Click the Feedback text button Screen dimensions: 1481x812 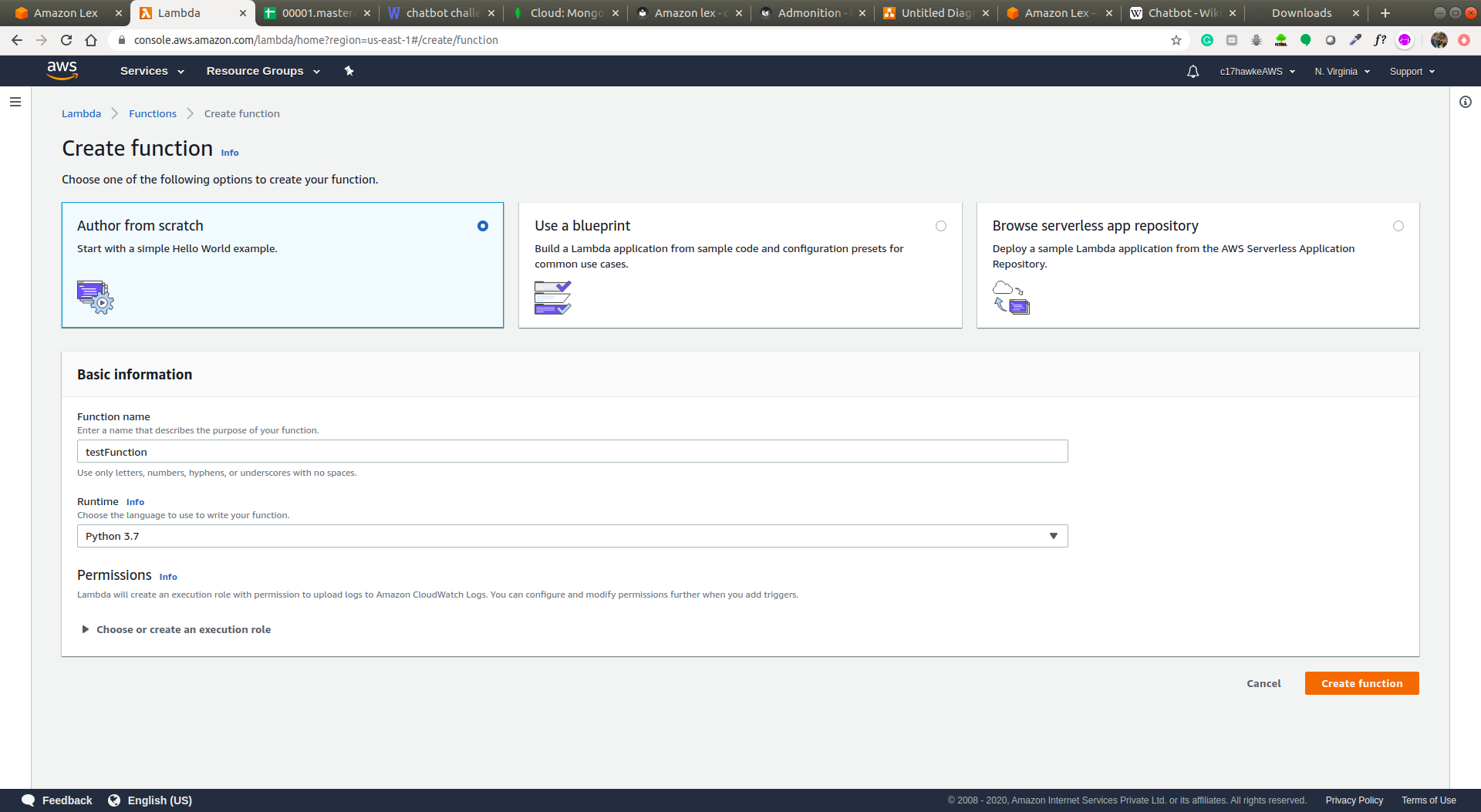pos(67,800)
